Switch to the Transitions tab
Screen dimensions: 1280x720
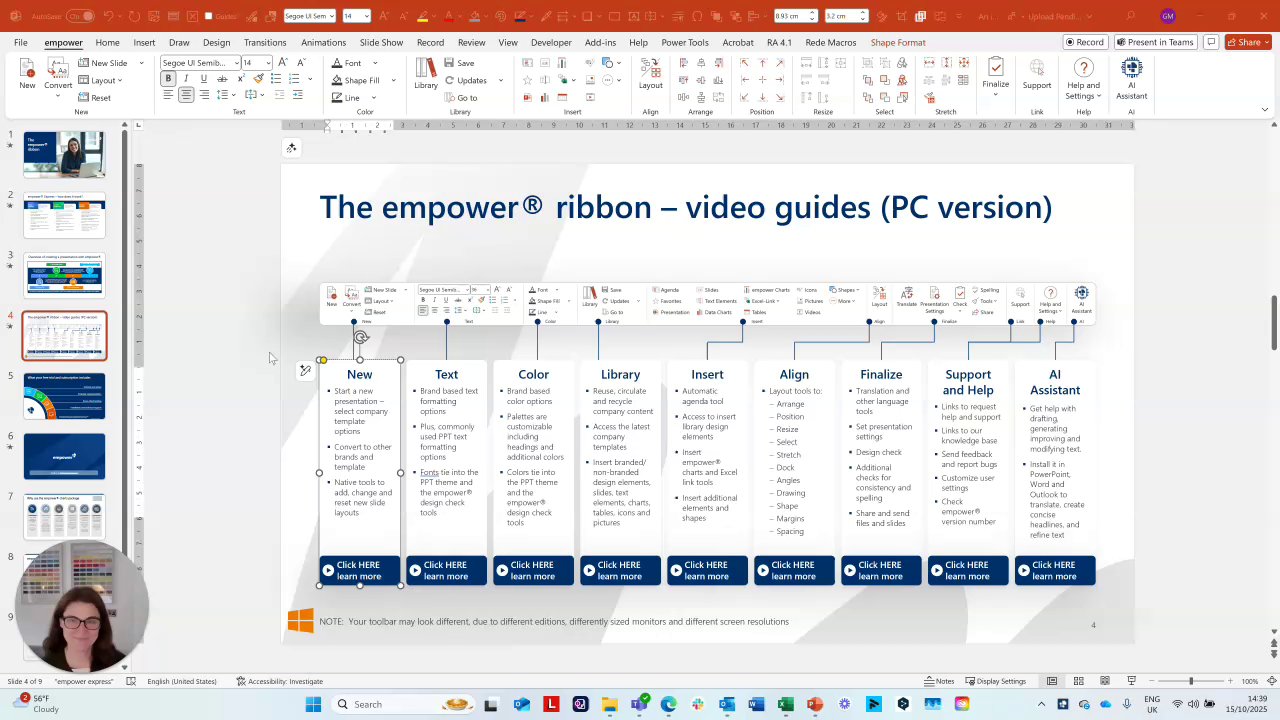click(x=265, y=42)
